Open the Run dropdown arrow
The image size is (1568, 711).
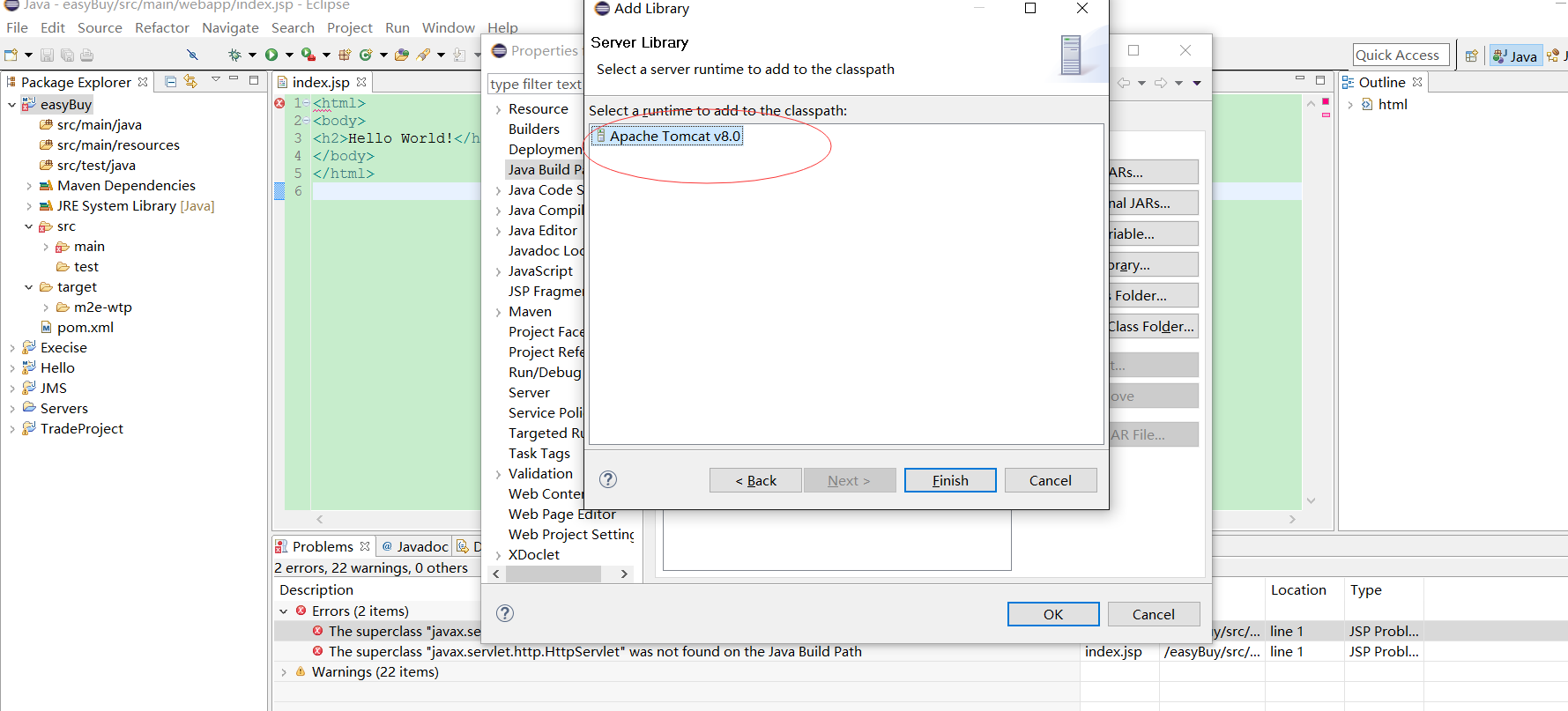[x=289, y=55]
